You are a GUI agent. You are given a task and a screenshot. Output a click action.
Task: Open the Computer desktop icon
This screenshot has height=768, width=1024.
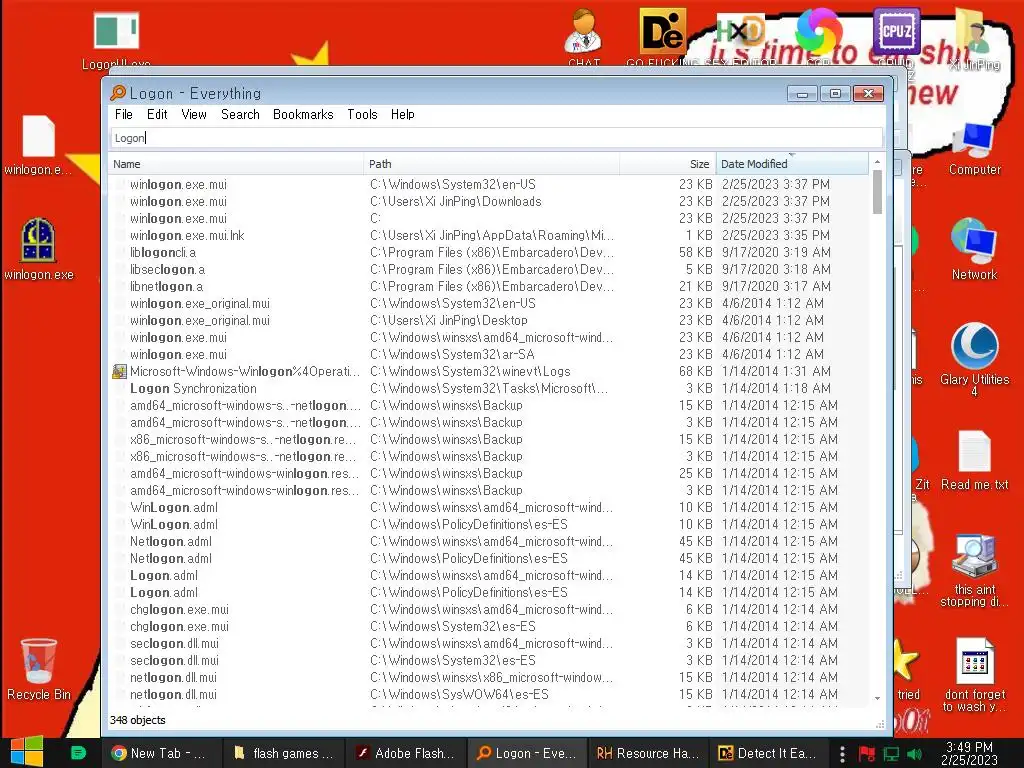974,149
